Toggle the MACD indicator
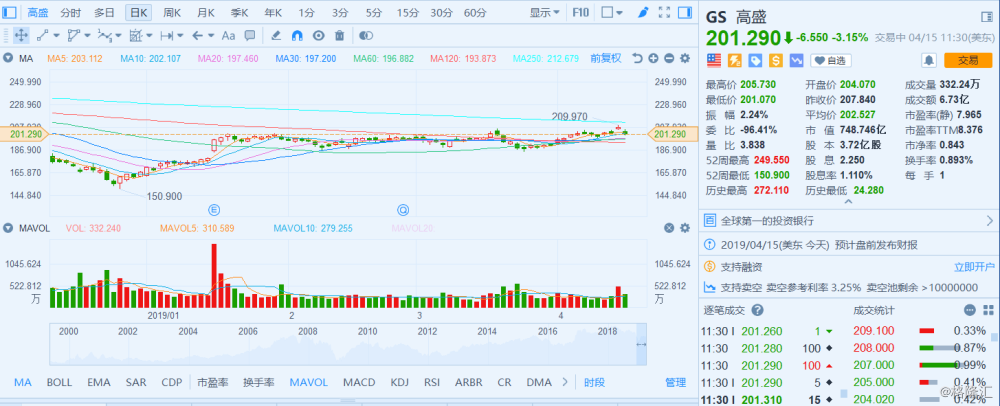This screenshot has width=1000, height=406. click(x=359, y=382)
